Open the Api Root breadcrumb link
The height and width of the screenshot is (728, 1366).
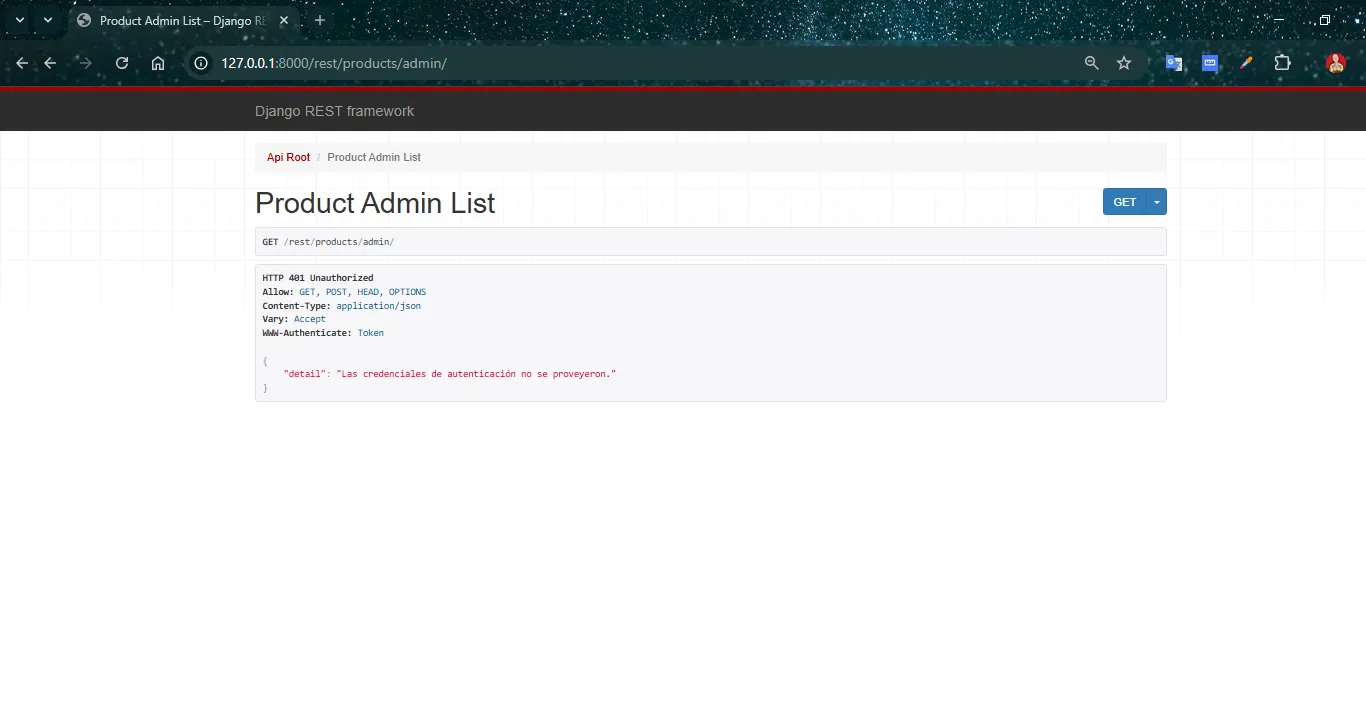click(x=288, y=157)
